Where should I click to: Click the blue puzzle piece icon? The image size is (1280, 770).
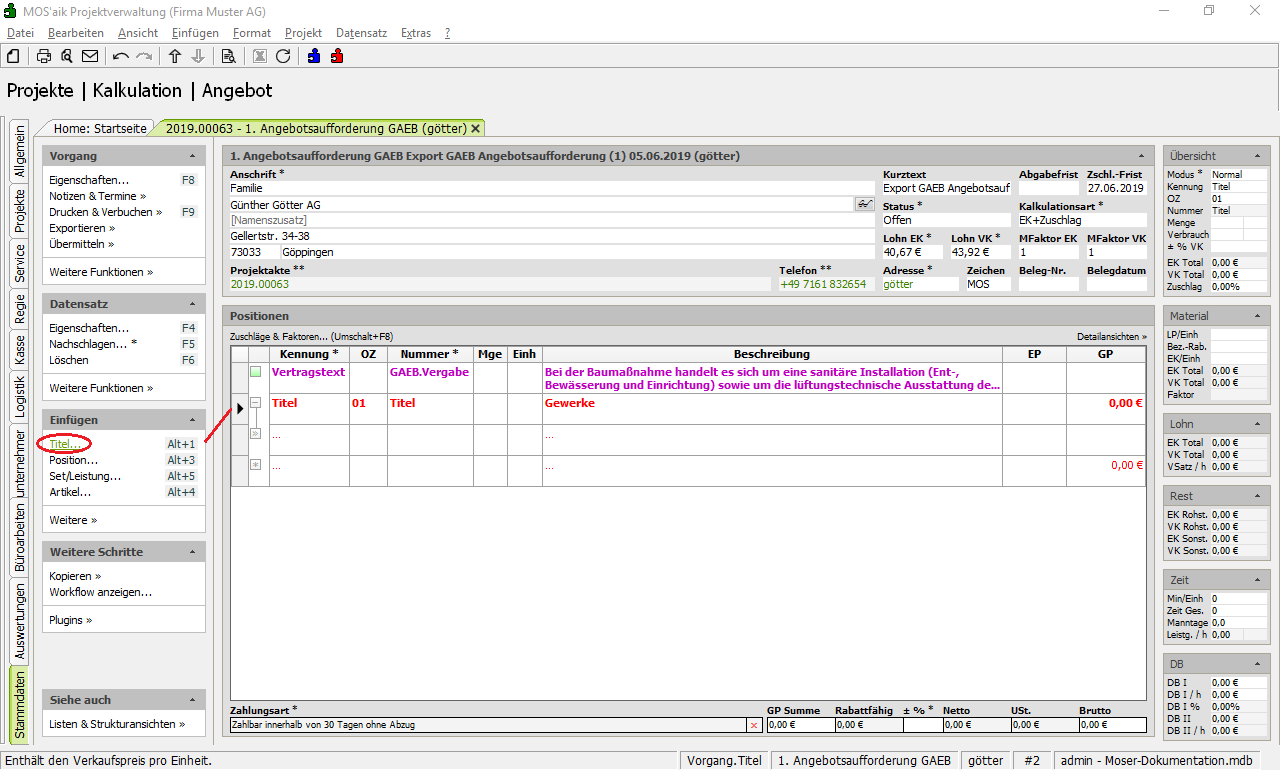point(314,56)
